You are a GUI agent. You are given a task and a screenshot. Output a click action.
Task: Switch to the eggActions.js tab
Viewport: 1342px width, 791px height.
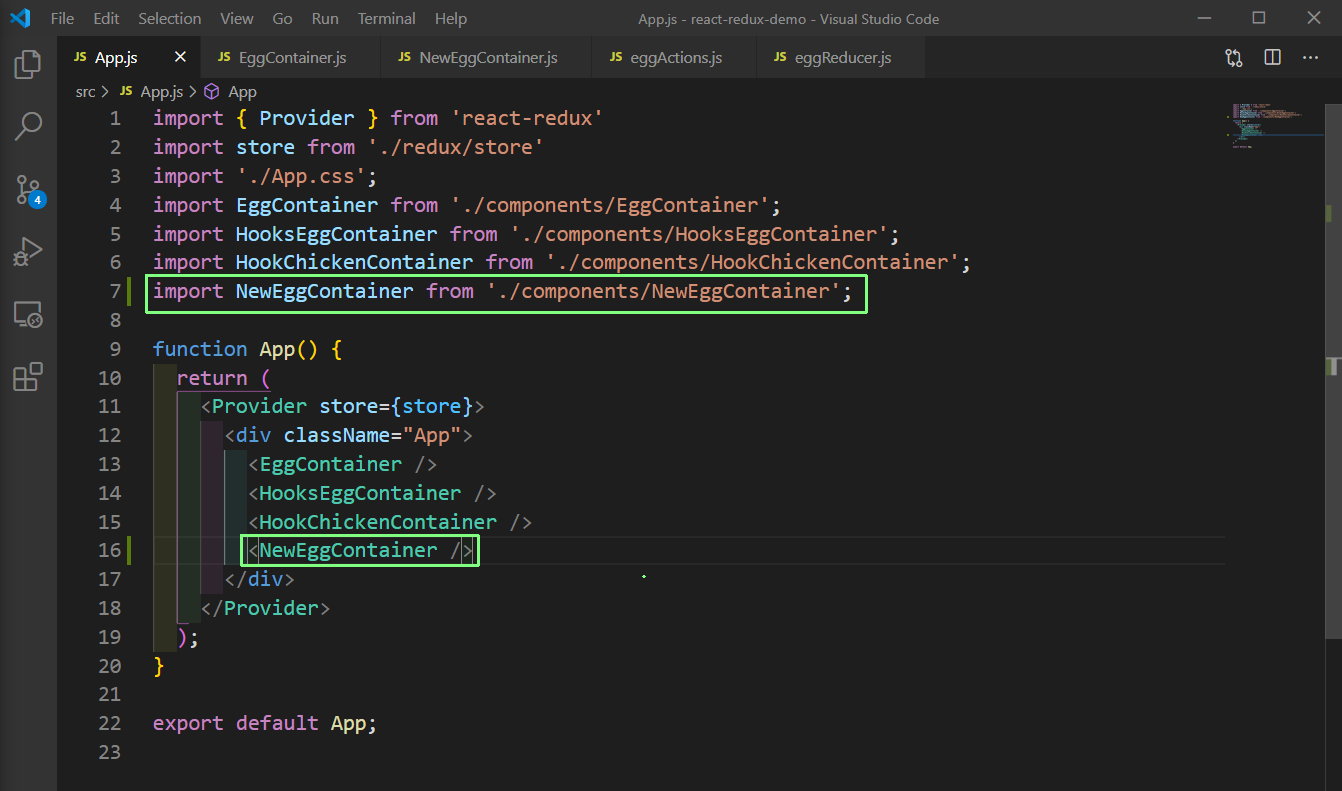tap(674, 58)
